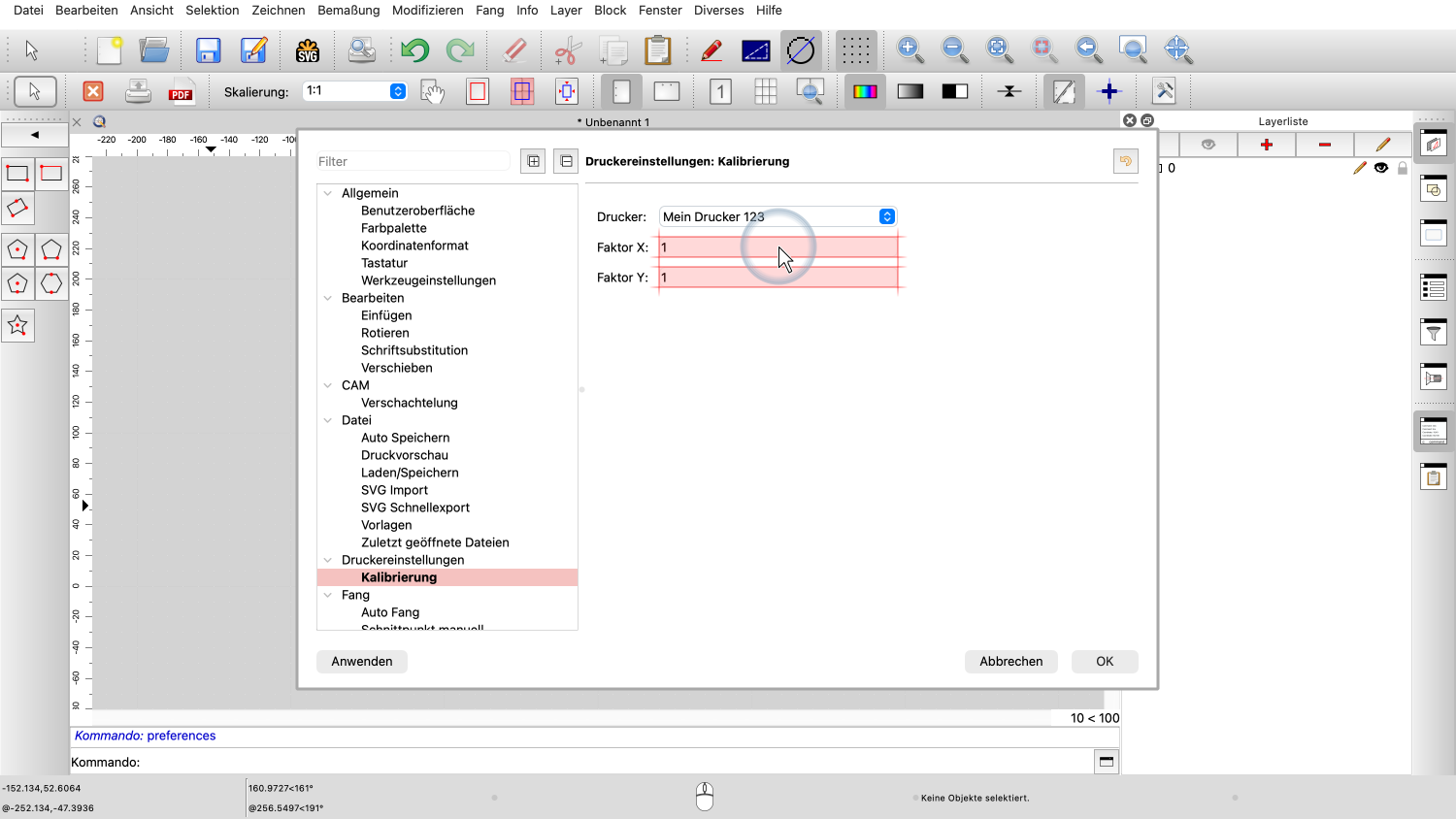Click the Abbrechen button
Viewport: 1456px width, 819px height.
tap(1010, 661)
